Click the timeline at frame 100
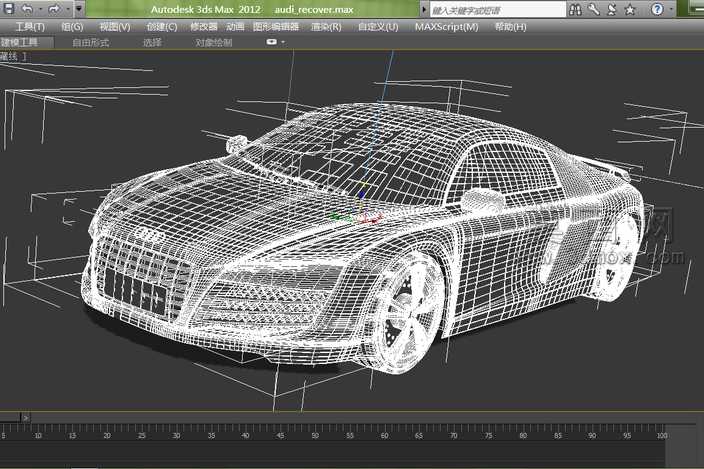This screenshot has width=704, height=469. click(662, 435)
